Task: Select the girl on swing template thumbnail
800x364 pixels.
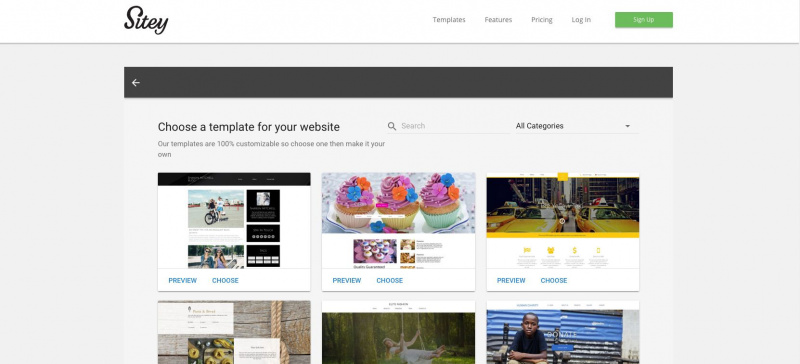Action: tap(398, 332)
